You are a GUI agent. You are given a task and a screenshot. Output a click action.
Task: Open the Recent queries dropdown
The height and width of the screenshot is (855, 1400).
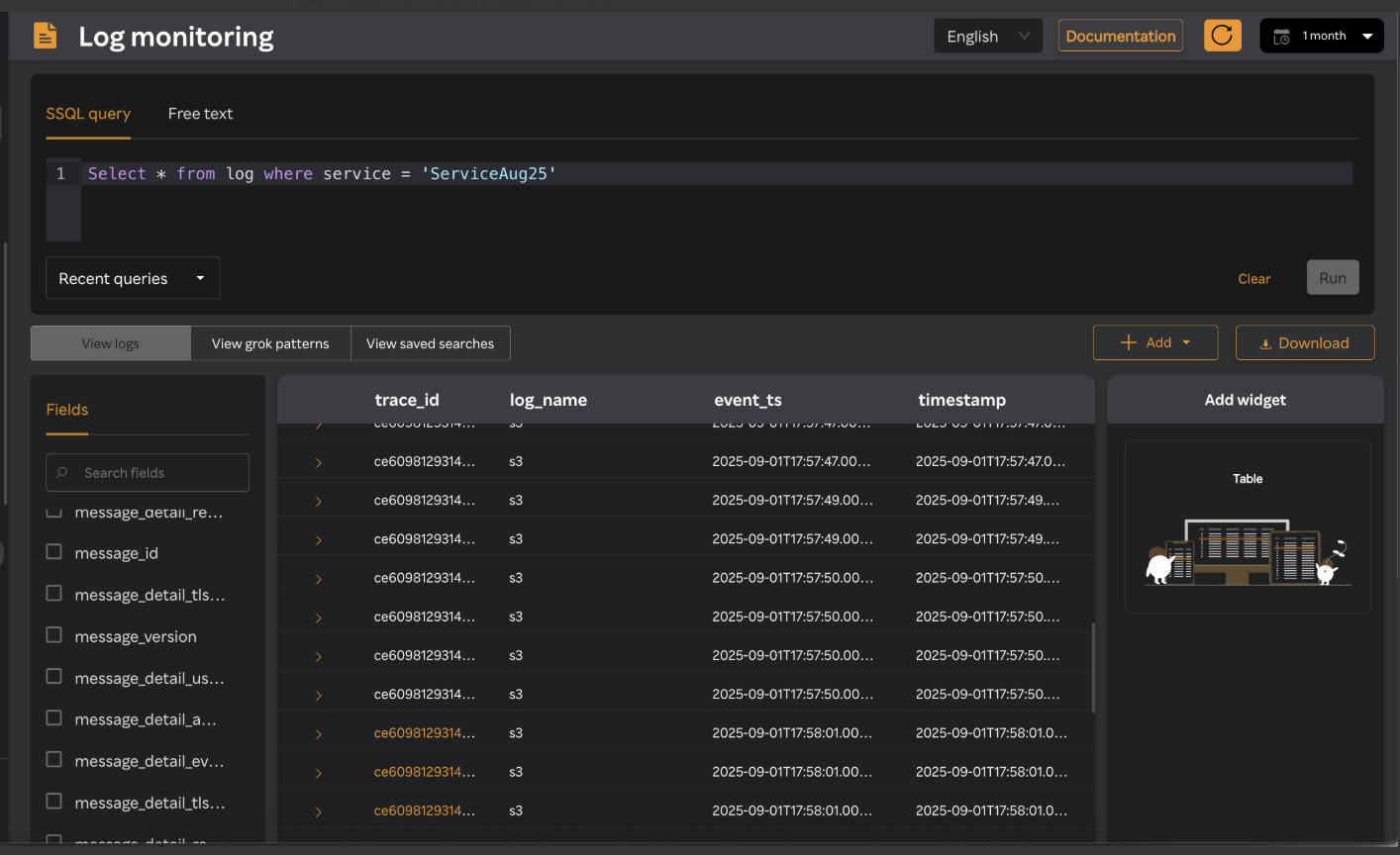click(x=133, y=278)
